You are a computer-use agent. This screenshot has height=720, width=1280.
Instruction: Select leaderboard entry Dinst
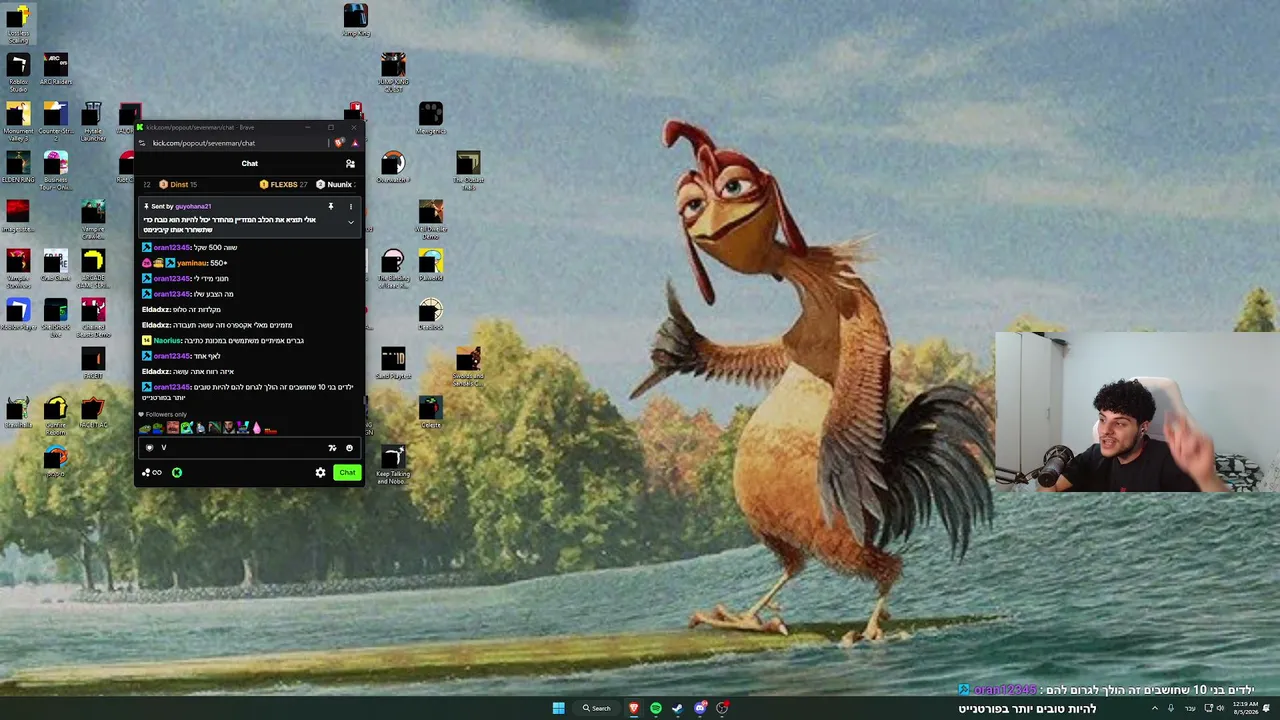(179, 185)
